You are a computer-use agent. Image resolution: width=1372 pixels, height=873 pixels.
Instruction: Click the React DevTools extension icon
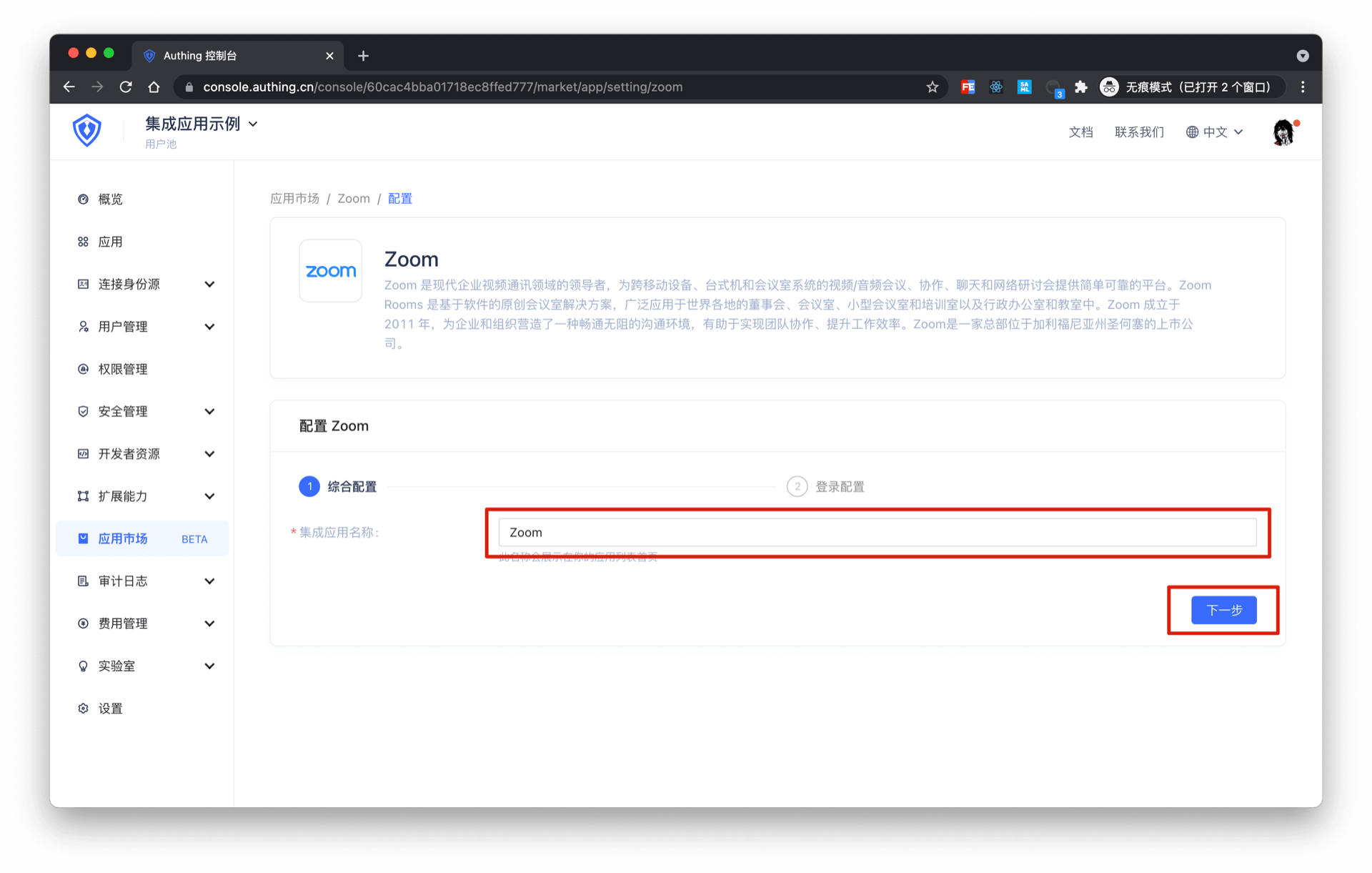pyautogui.click(x=996, y=87)
